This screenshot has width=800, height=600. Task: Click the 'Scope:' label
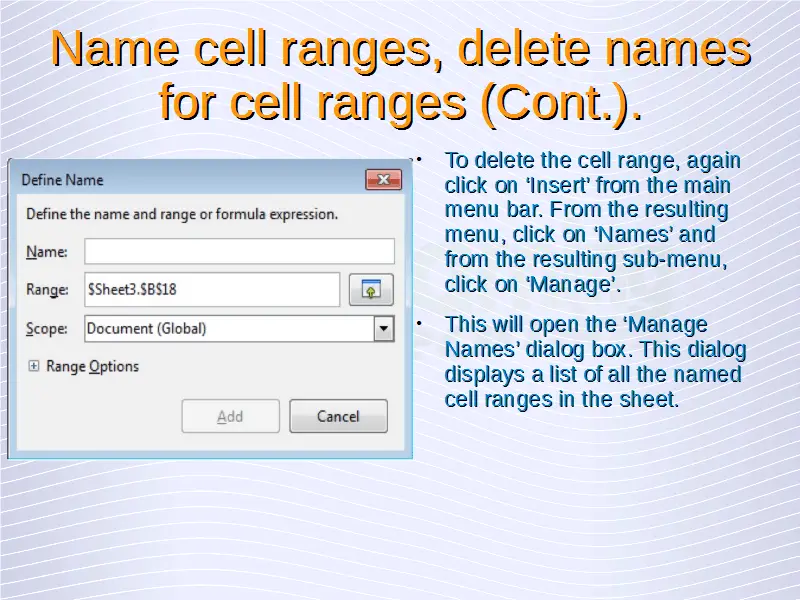coord(47,329)
